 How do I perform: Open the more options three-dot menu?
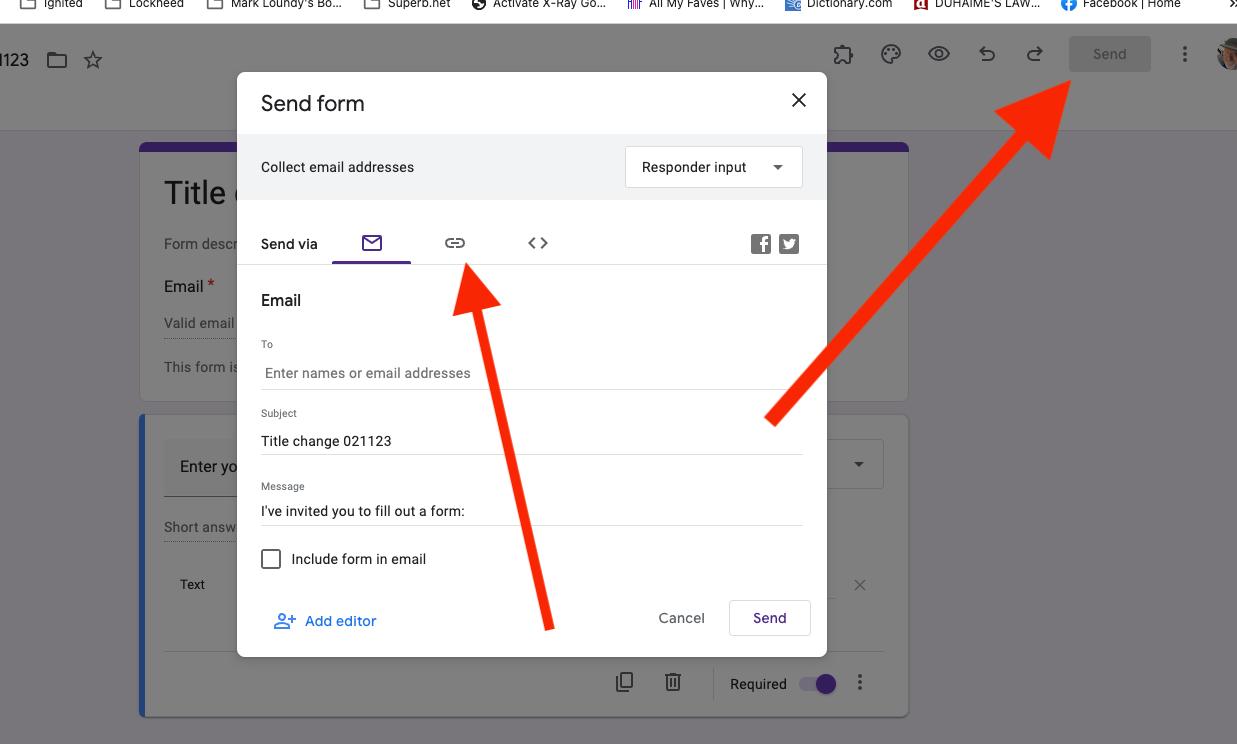pyautogui.click(x=1185, y=54)
